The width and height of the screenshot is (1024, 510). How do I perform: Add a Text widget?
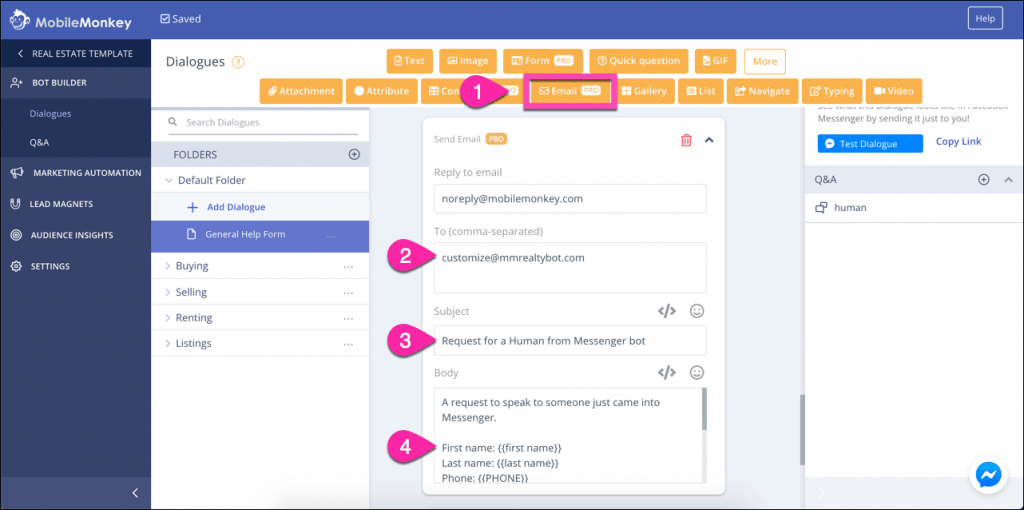pyautogui.click(x=409, y=61)
